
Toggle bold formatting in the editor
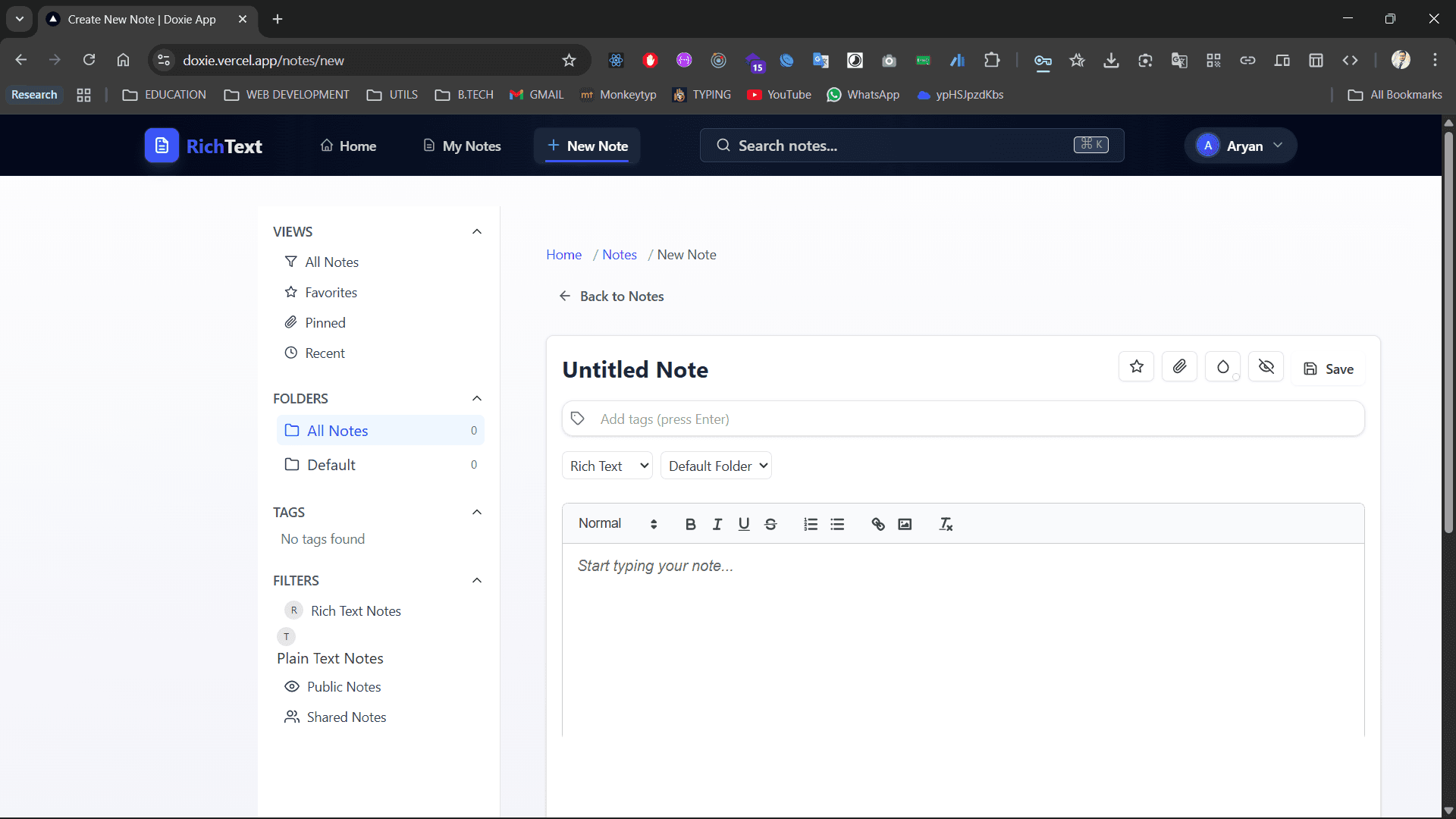(690, 523)
